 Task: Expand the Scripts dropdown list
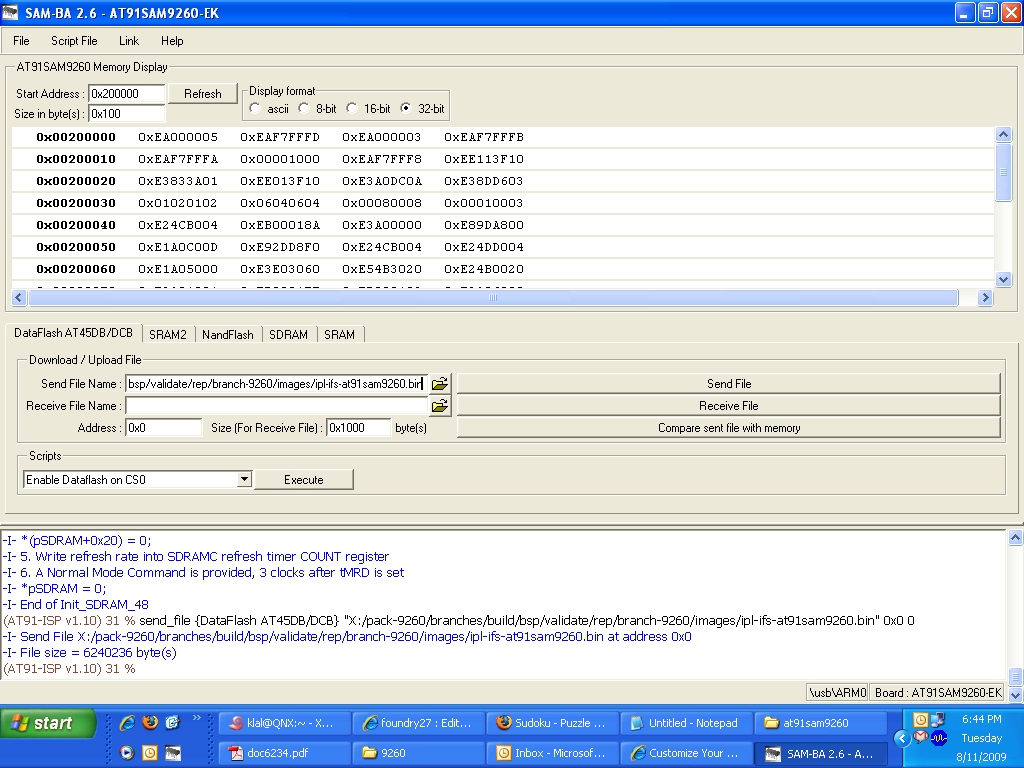point(244,480)
